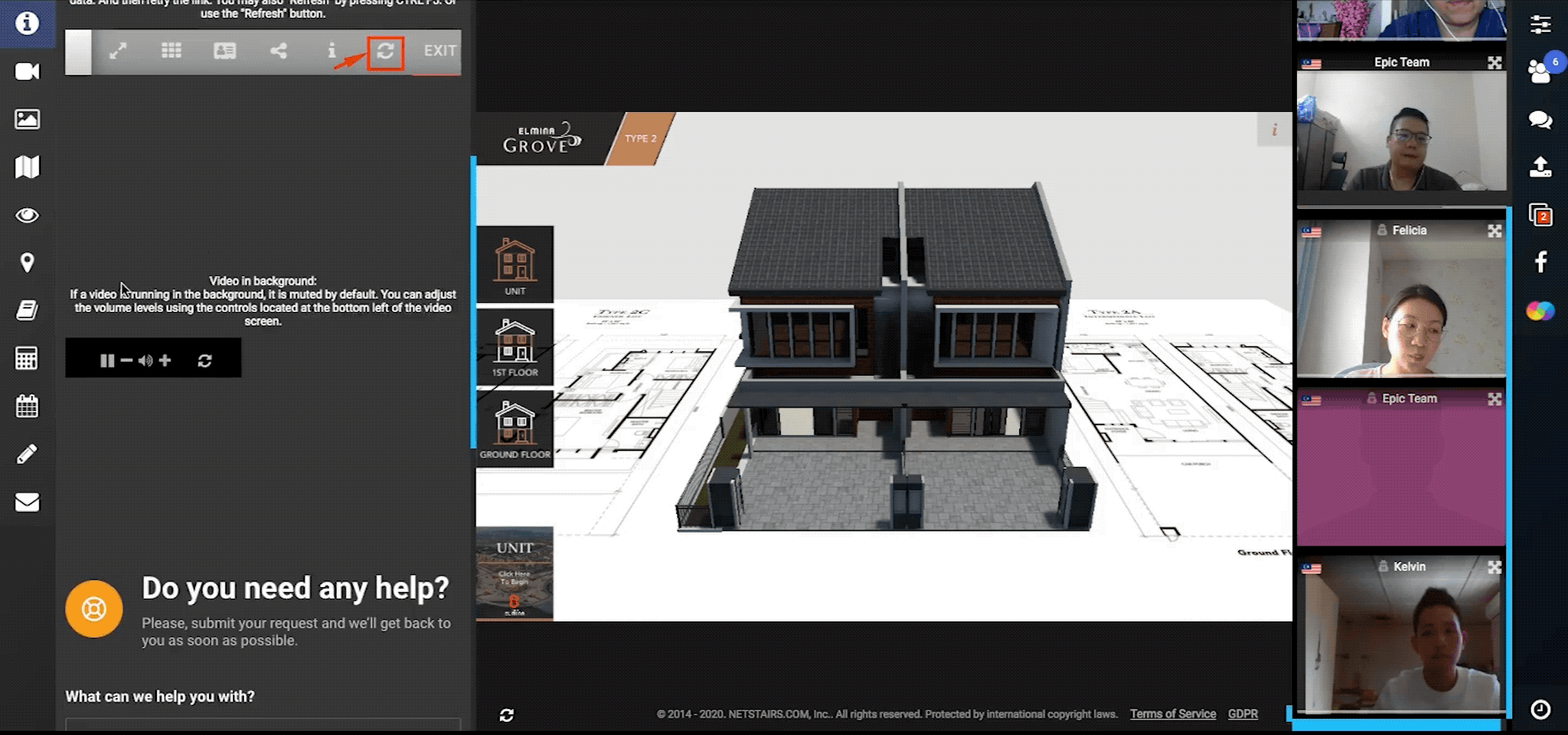This screenshot has width=1568, height=735.
Task: Open the chat bubbles icon
Action: pyautogui.click(x=1540, y=120)
